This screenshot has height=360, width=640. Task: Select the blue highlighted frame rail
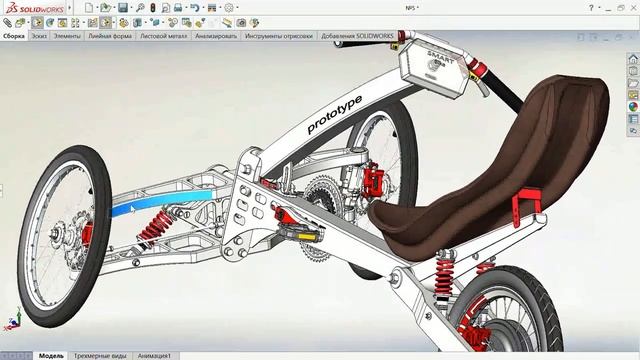point(162,202)
